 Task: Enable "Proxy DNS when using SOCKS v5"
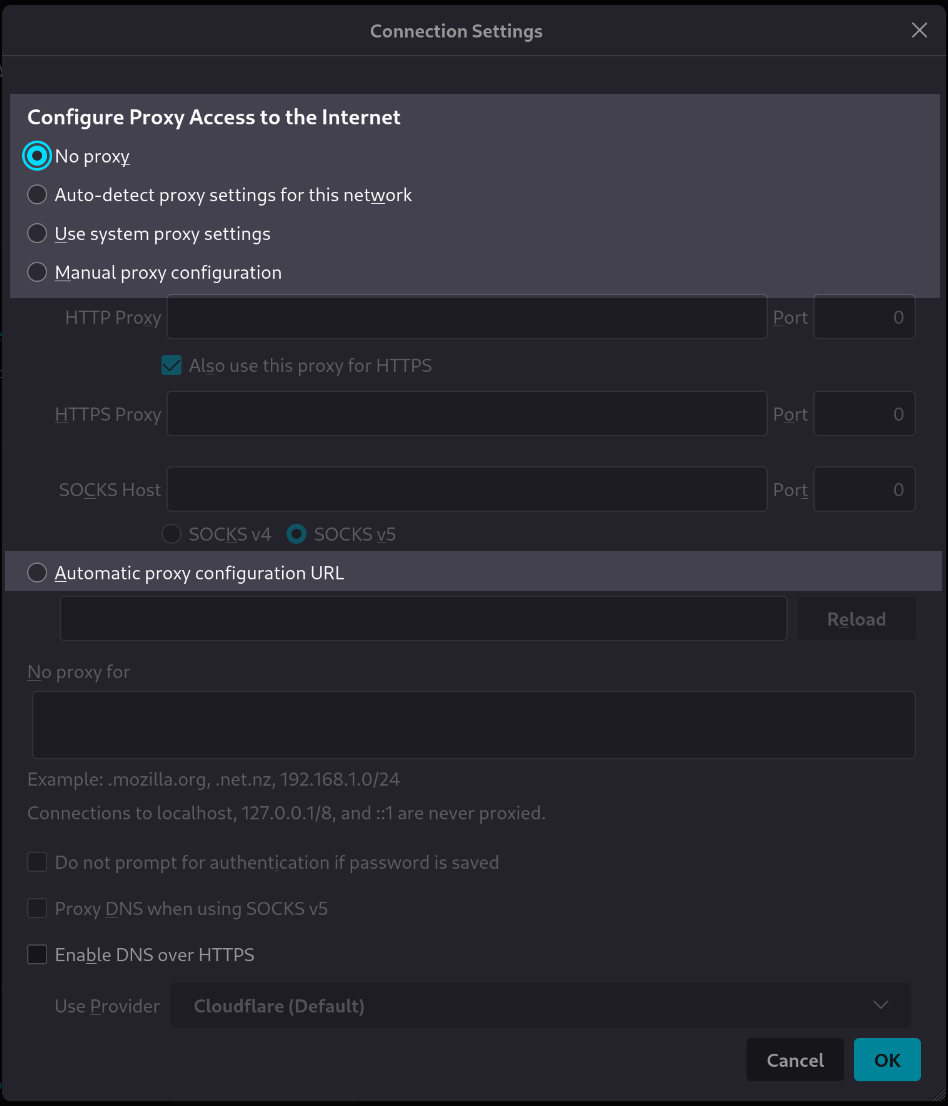point(37,908)
